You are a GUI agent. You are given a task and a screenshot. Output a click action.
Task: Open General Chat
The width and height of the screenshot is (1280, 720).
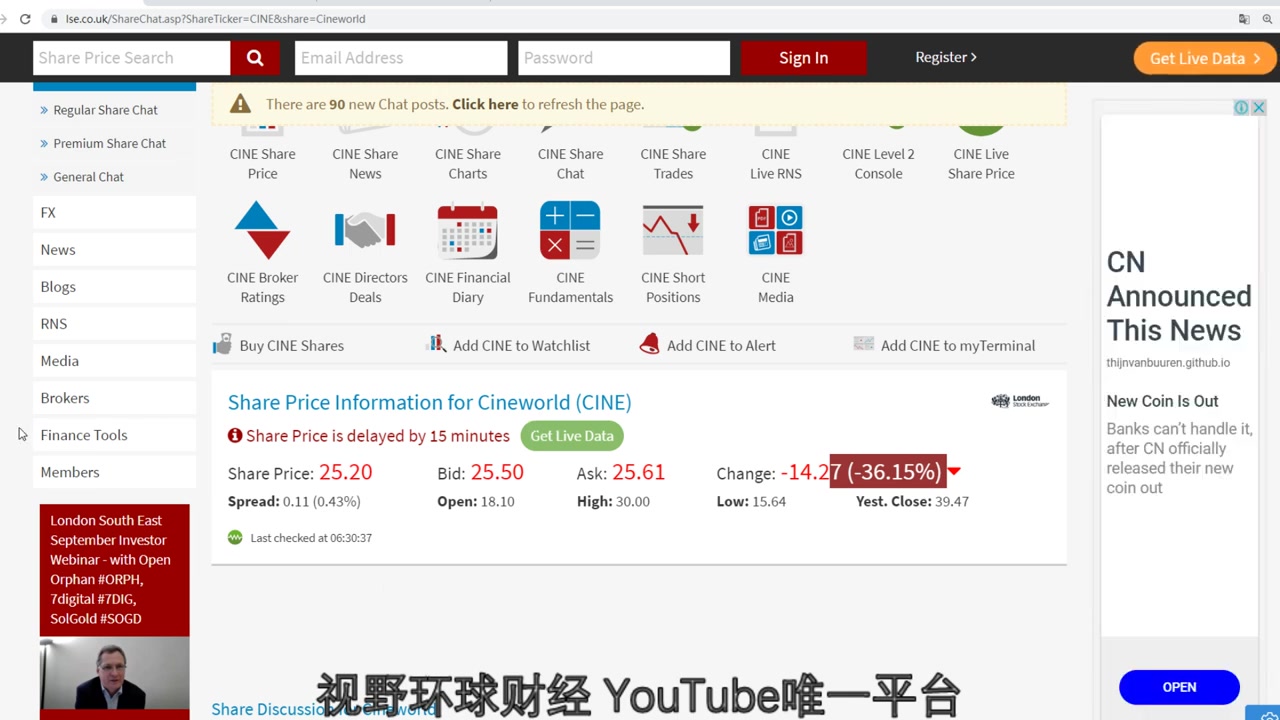coord(88,177)
